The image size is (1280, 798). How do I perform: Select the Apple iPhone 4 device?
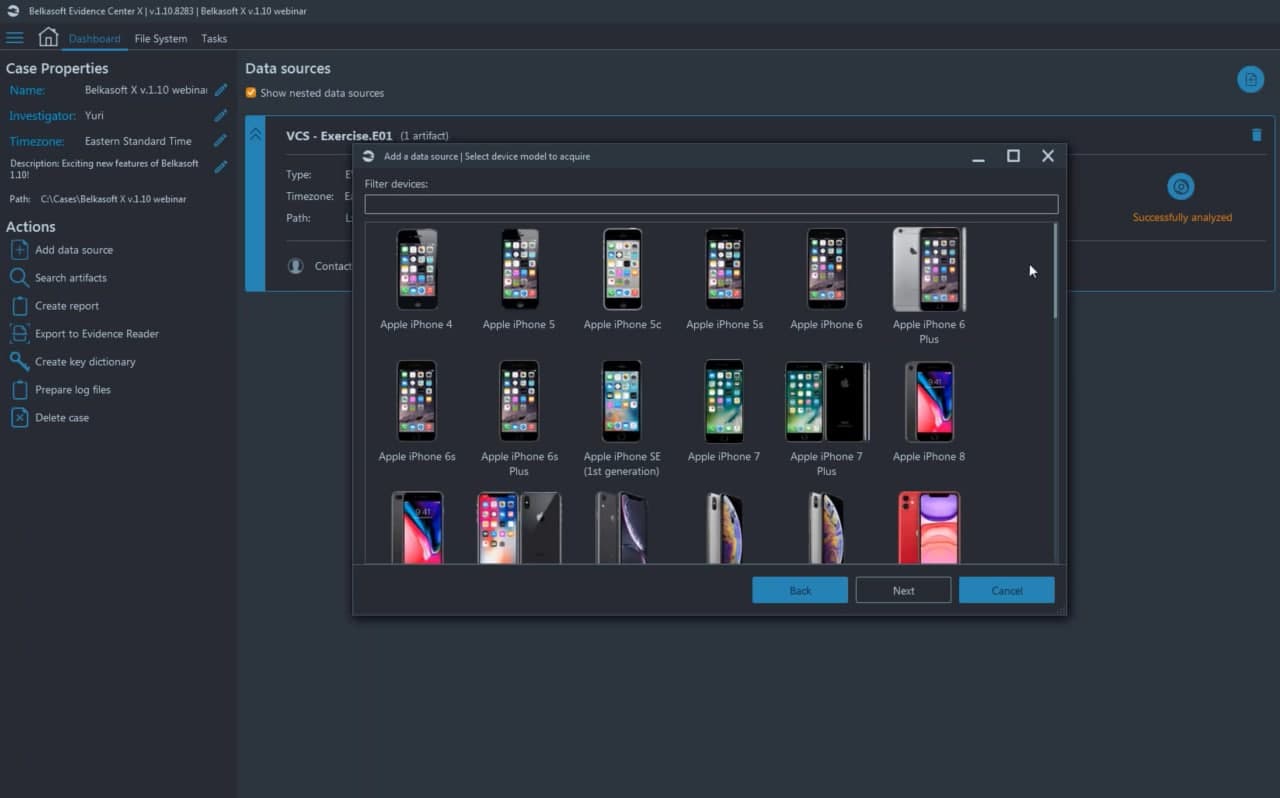pos(416,279)
